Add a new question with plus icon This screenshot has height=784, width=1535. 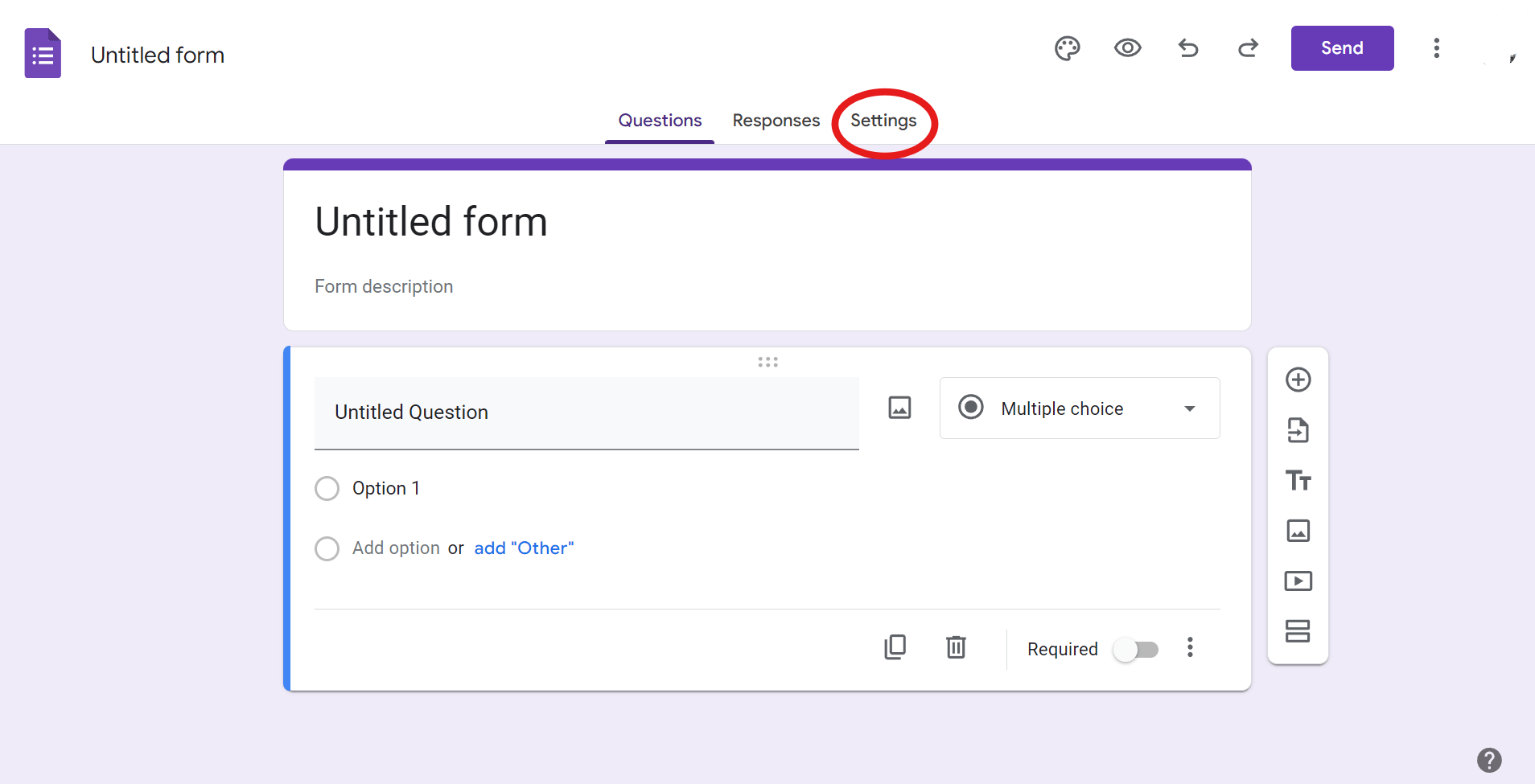click(x=1298, y=380)
